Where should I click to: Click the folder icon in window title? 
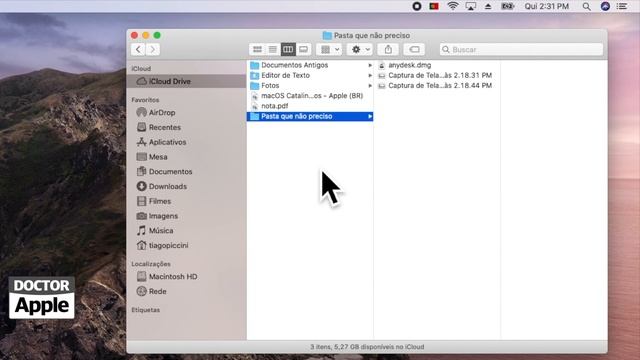tap(327, 36)
